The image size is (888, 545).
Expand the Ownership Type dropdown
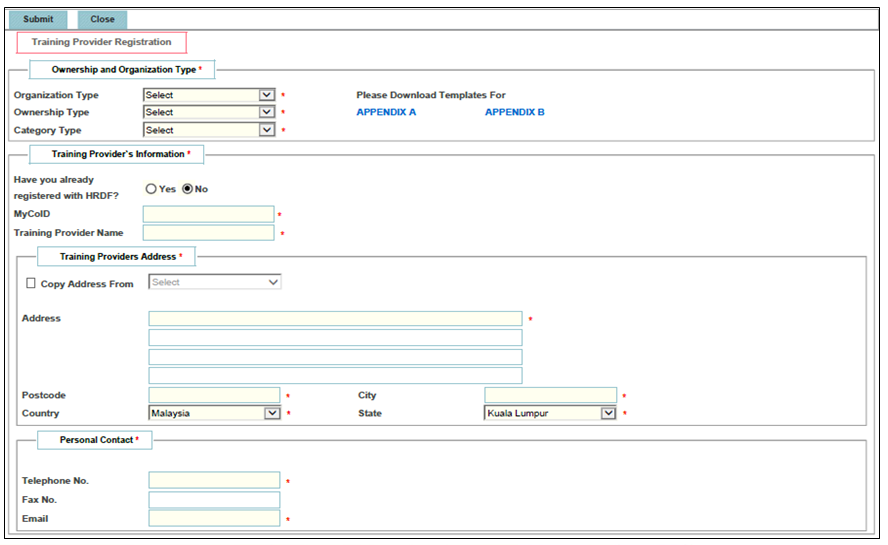(x=209, y=112)
